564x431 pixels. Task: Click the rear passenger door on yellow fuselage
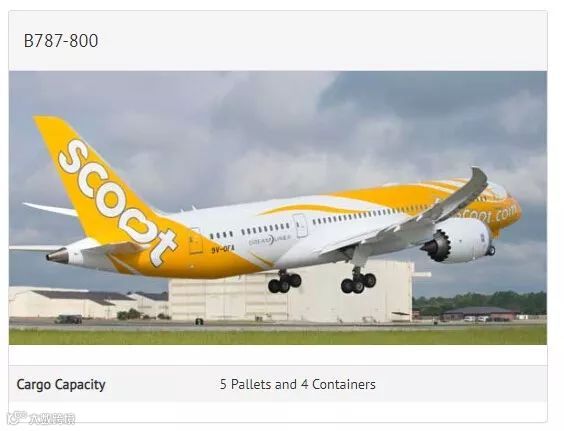tap(195, 241)
